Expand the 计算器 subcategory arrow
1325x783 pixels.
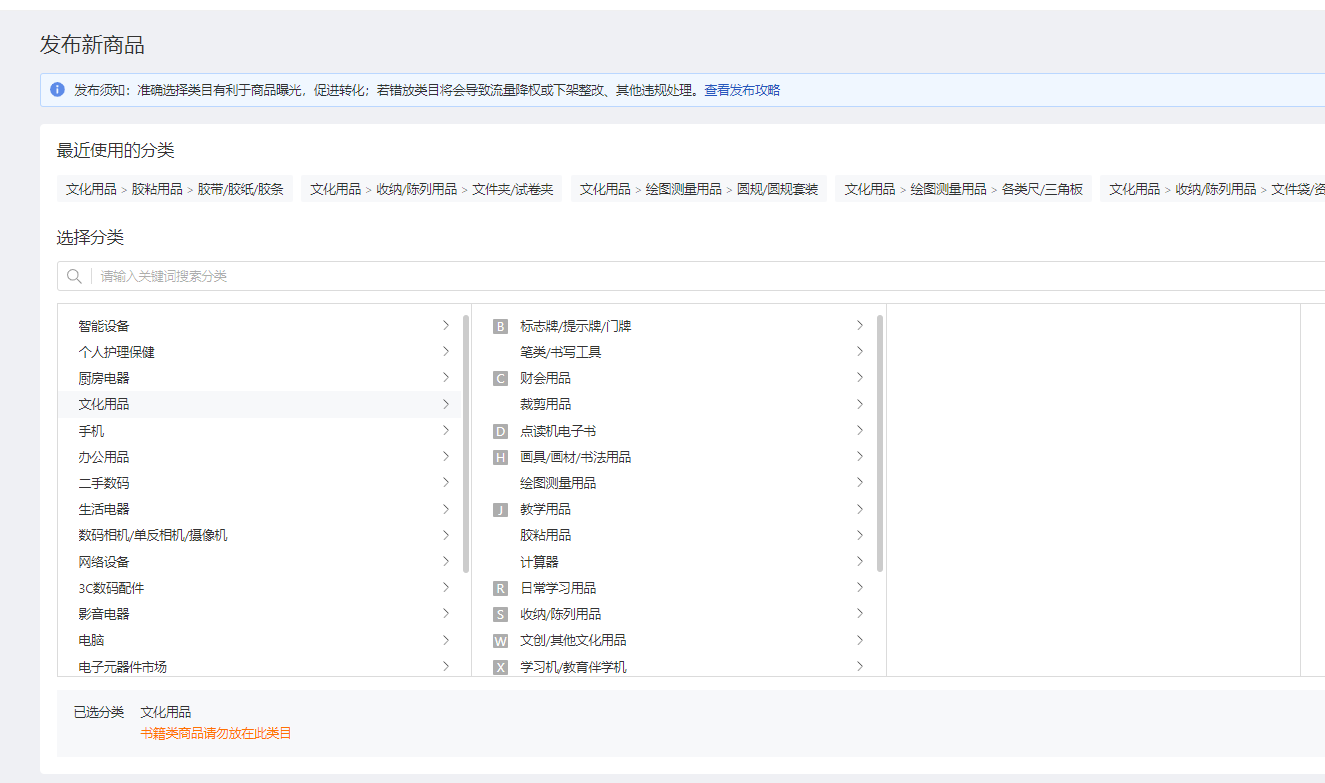coord(859,561)
